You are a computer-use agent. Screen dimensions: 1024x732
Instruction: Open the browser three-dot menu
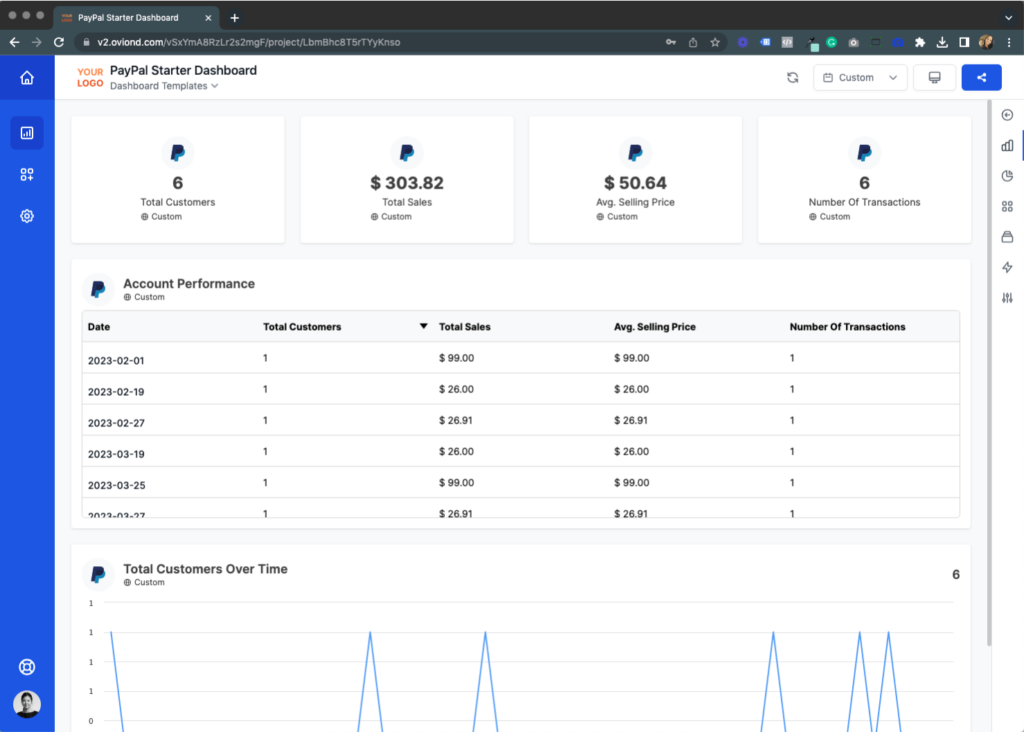tap(1009, 42)
